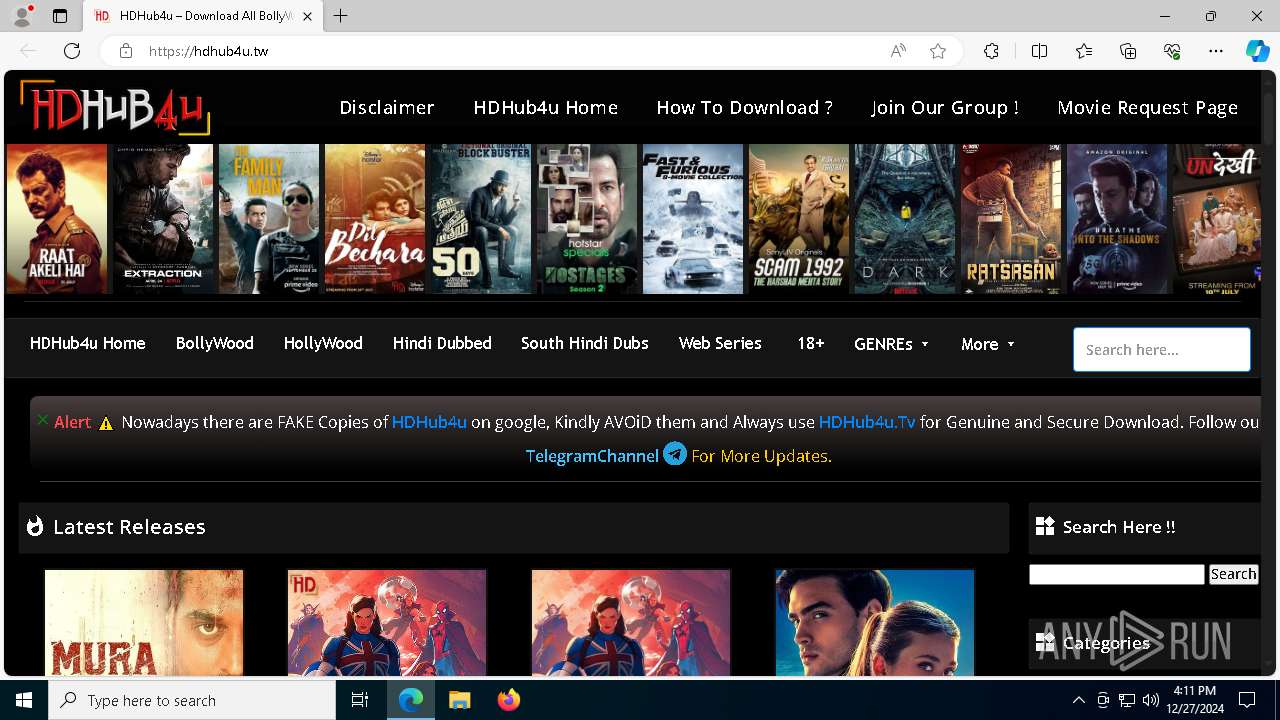Viewport: 1280px width, 720px height.
Task: Open Browser essentials heart icon
Action: pyautogui.click(x=1172, y=51)
